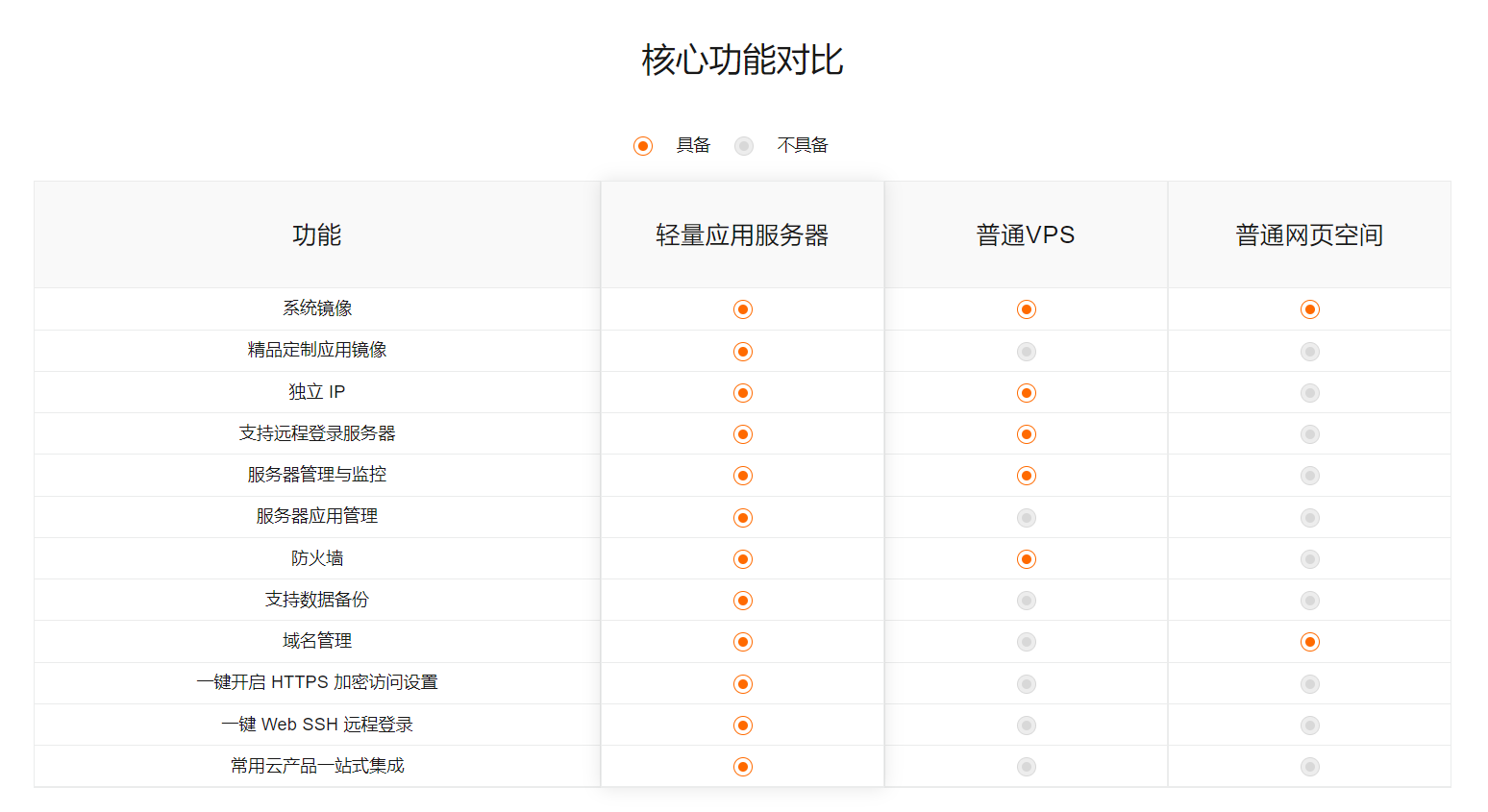Click 常用云产品一站式集成 indicator under 轻量应用服务器

click(743, 767)
